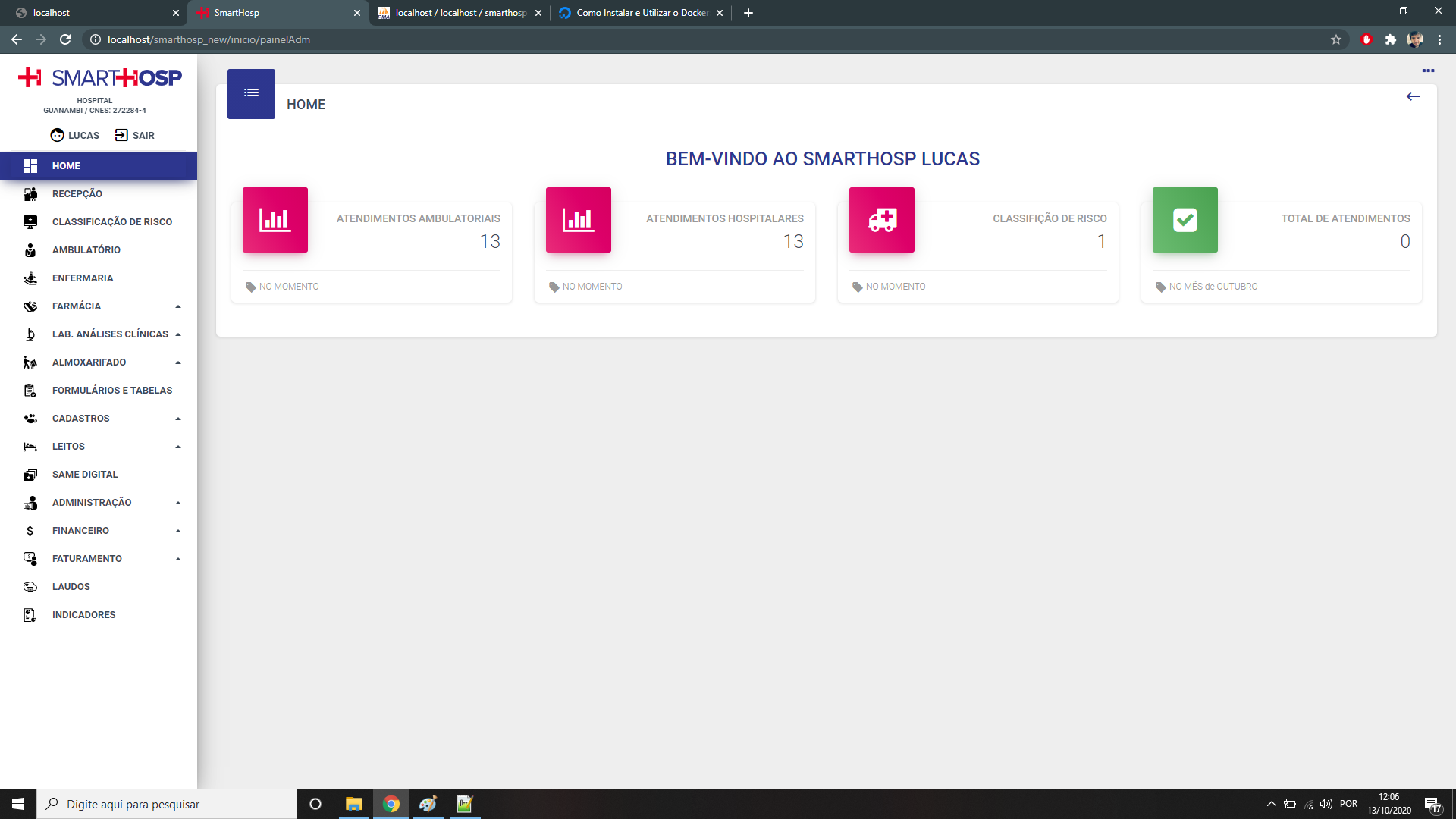
Task: Click the green checkmark on Total de Atendimentos
Action: pos(1185,220)
